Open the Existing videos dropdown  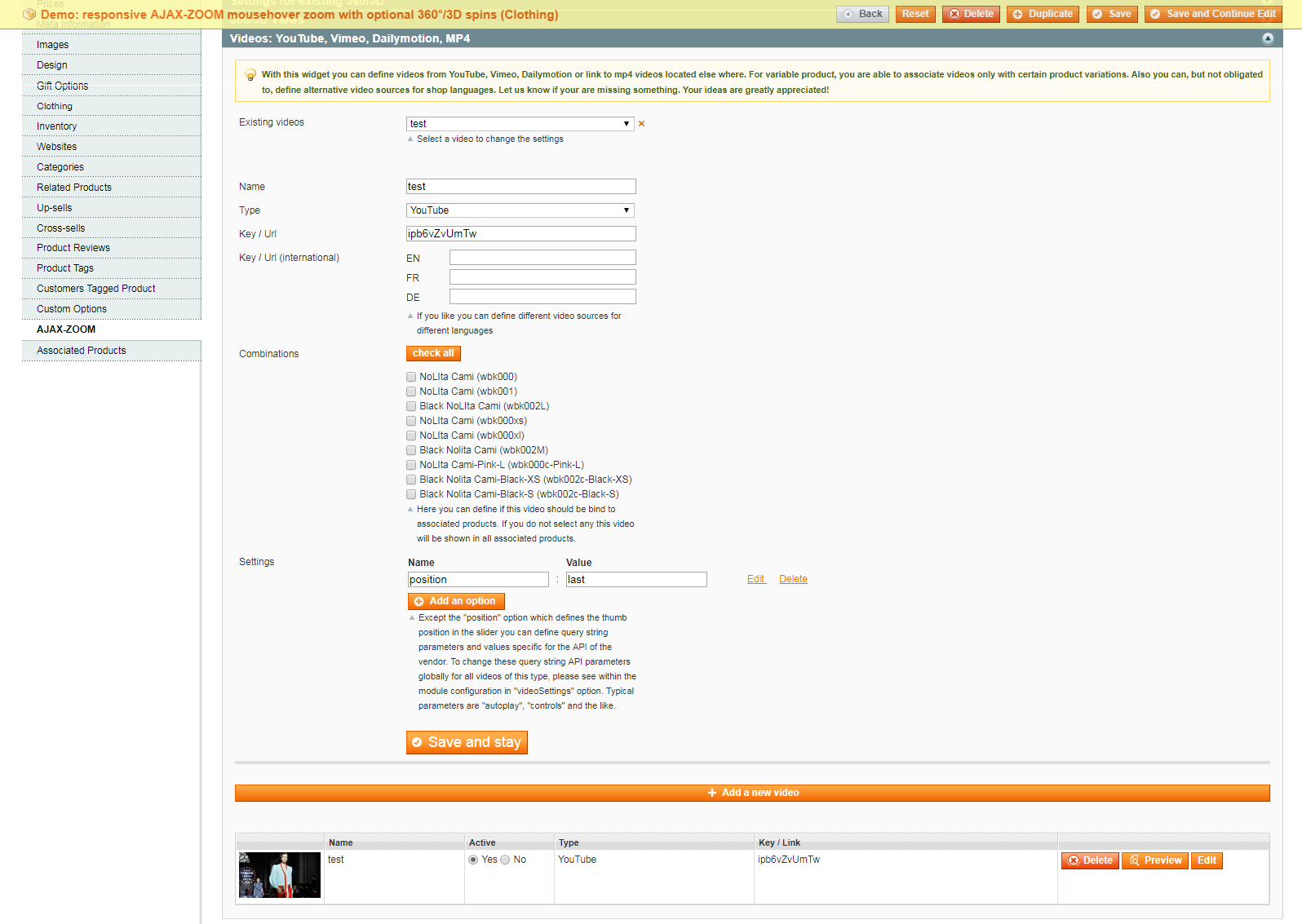point(520,124)
